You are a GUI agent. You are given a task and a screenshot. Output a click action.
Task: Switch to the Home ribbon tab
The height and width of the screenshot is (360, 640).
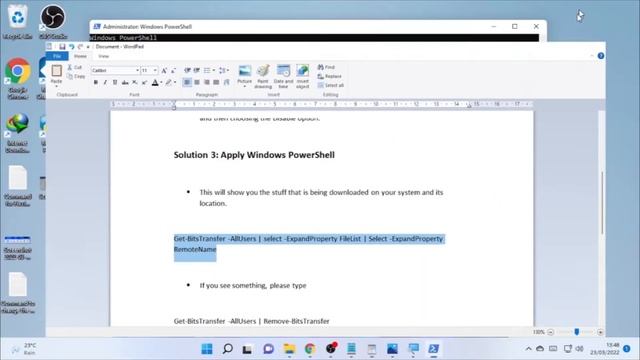pyautogui.click(x=80, y=56)
